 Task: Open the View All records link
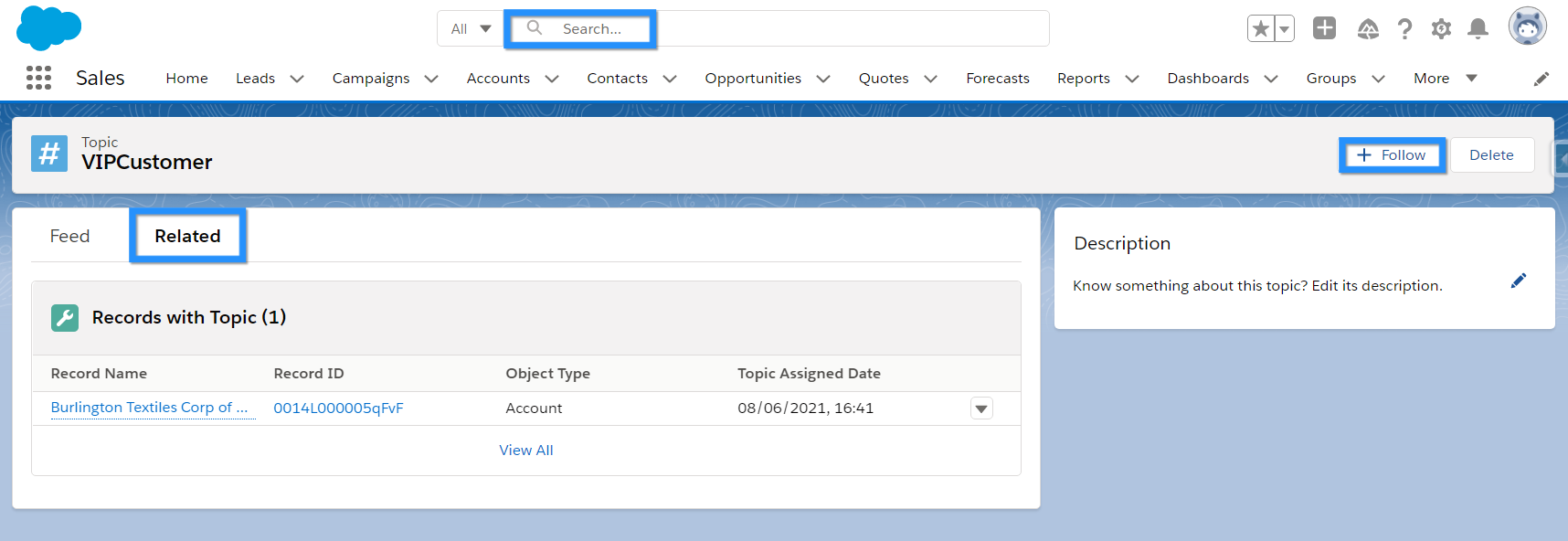(525, 451)
